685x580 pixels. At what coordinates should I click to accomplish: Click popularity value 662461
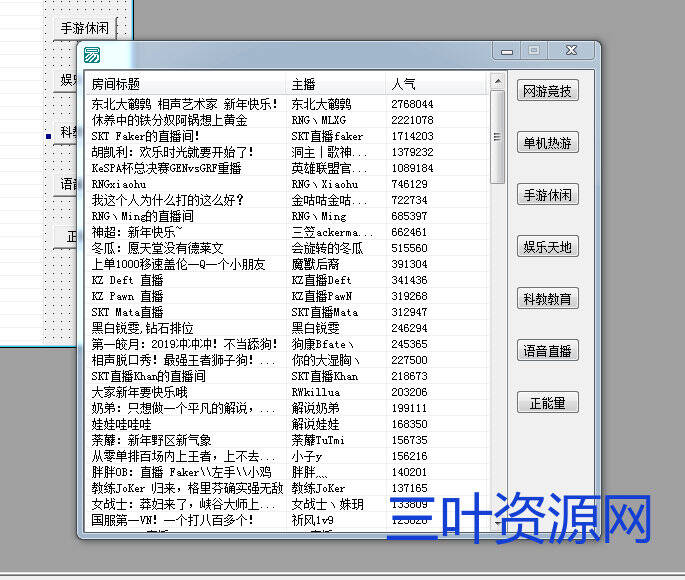point(409,232)
